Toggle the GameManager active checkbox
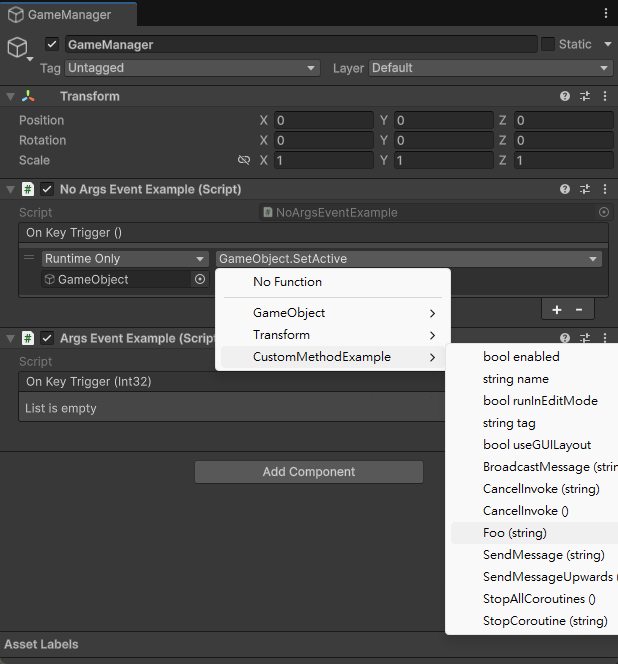The height and width of the screenshot is (664, 618). tap(52, 45)
